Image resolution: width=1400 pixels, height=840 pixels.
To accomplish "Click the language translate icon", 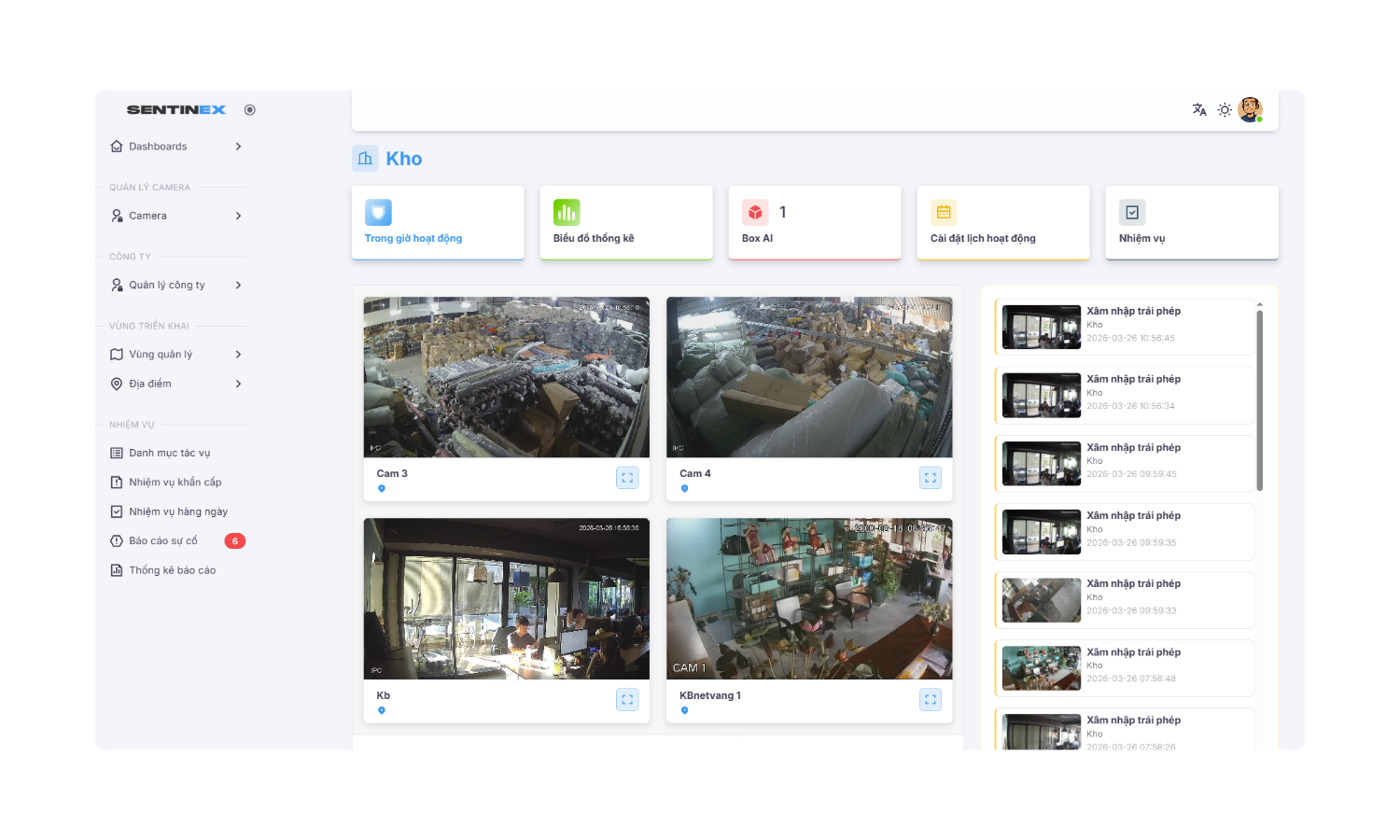I will [x=1199, y=110].
